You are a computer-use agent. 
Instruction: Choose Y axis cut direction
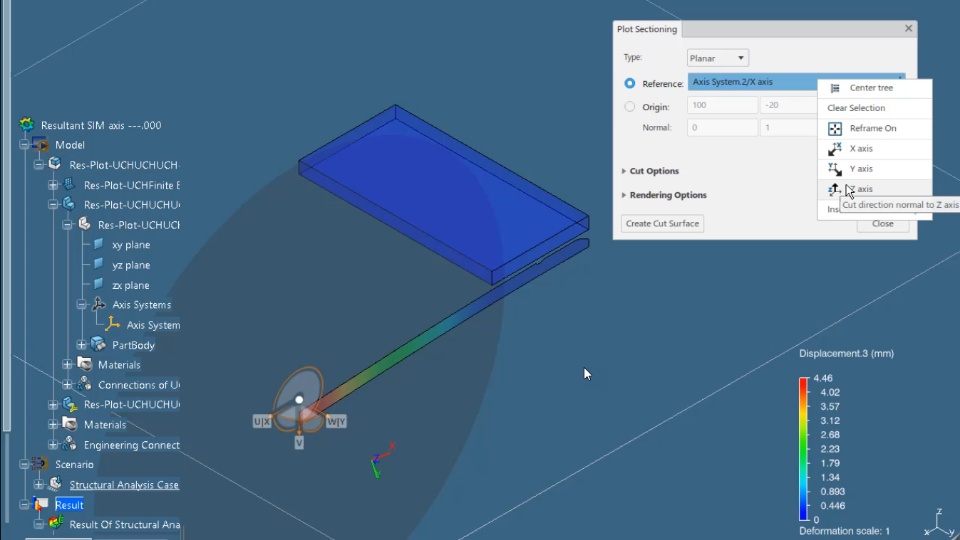(x=875, y=169)
